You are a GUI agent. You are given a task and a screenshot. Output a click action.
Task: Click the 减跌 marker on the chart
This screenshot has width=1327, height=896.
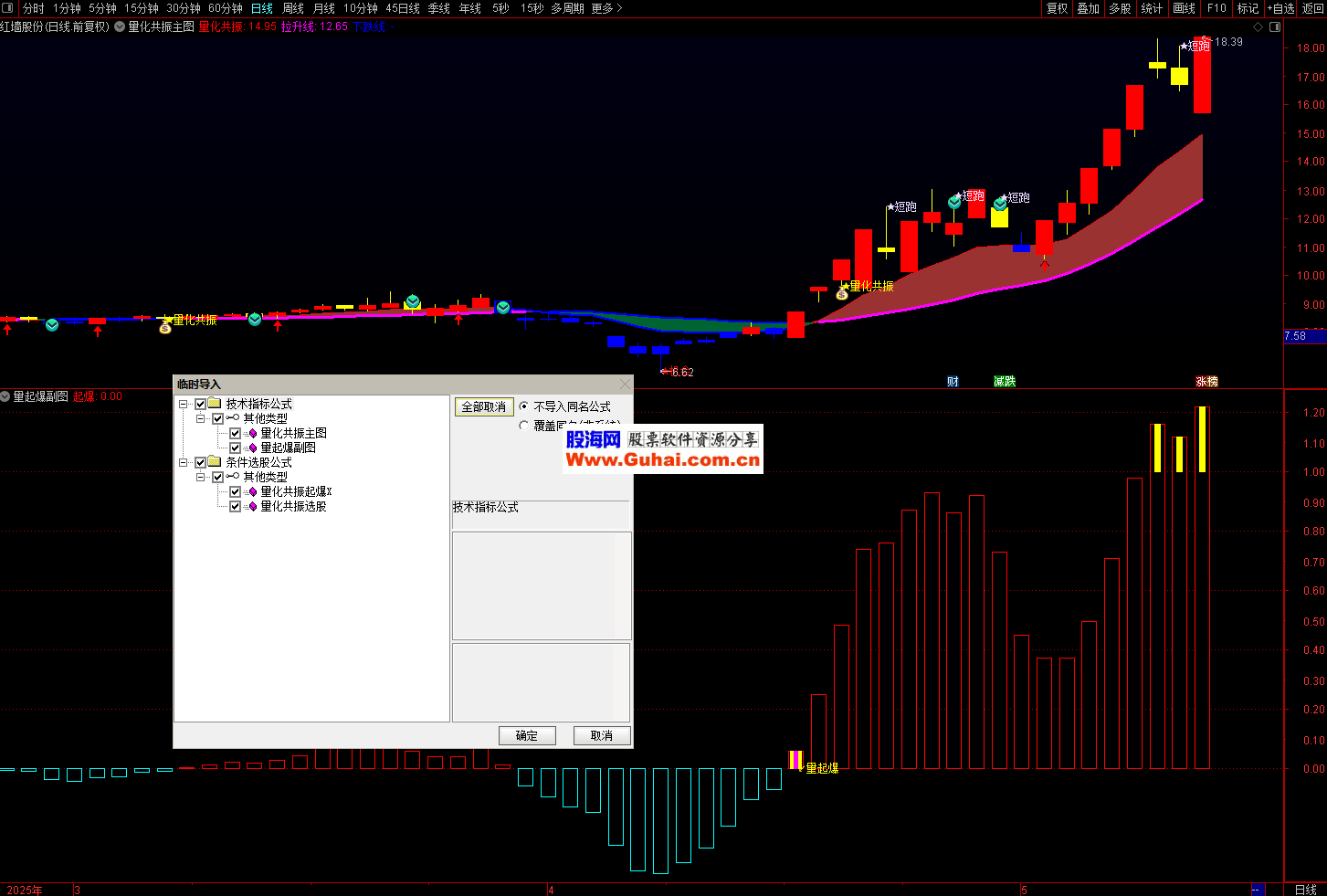(1005, 382)
